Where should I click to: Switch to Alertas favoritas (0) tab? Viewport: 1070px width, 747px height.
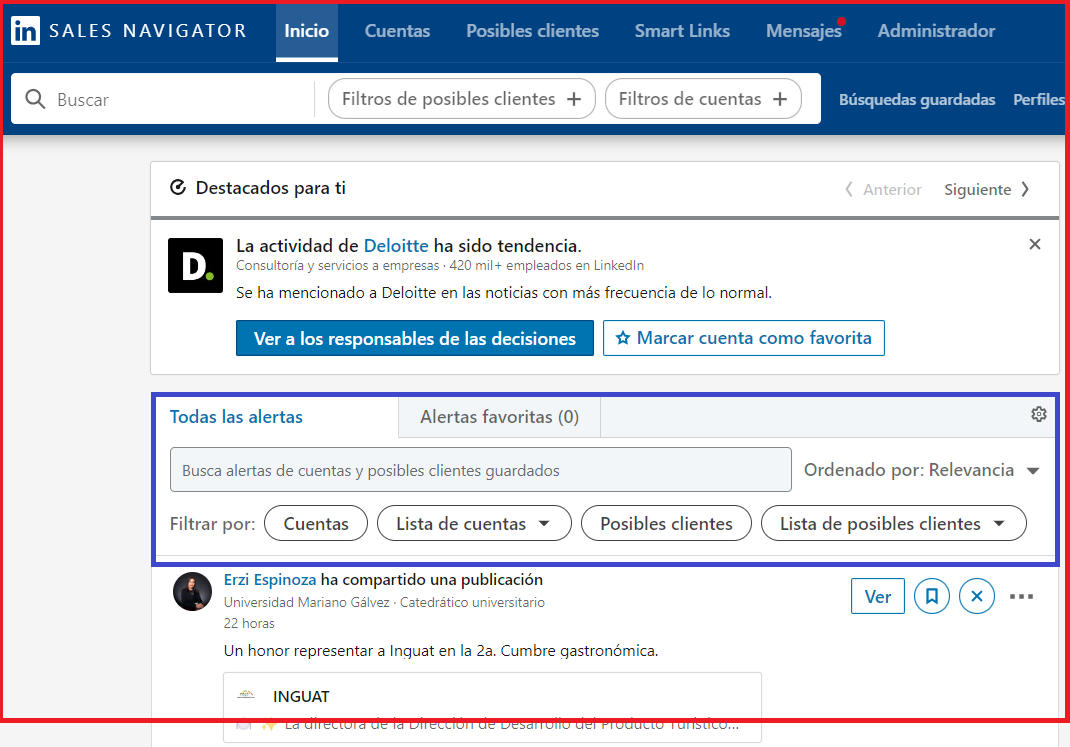coord(500,417)
